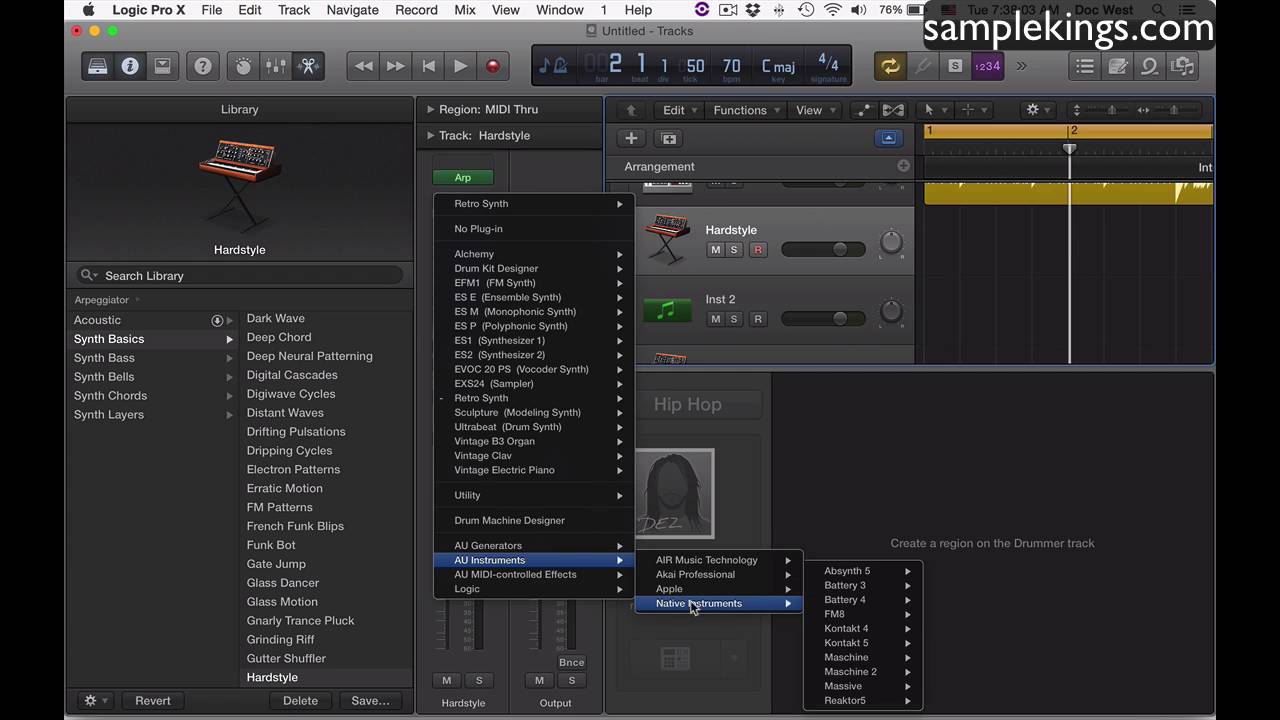Click the Save... button in Library
The height and width of the screenshot is (720, 1280).
[x=370, y=701]
